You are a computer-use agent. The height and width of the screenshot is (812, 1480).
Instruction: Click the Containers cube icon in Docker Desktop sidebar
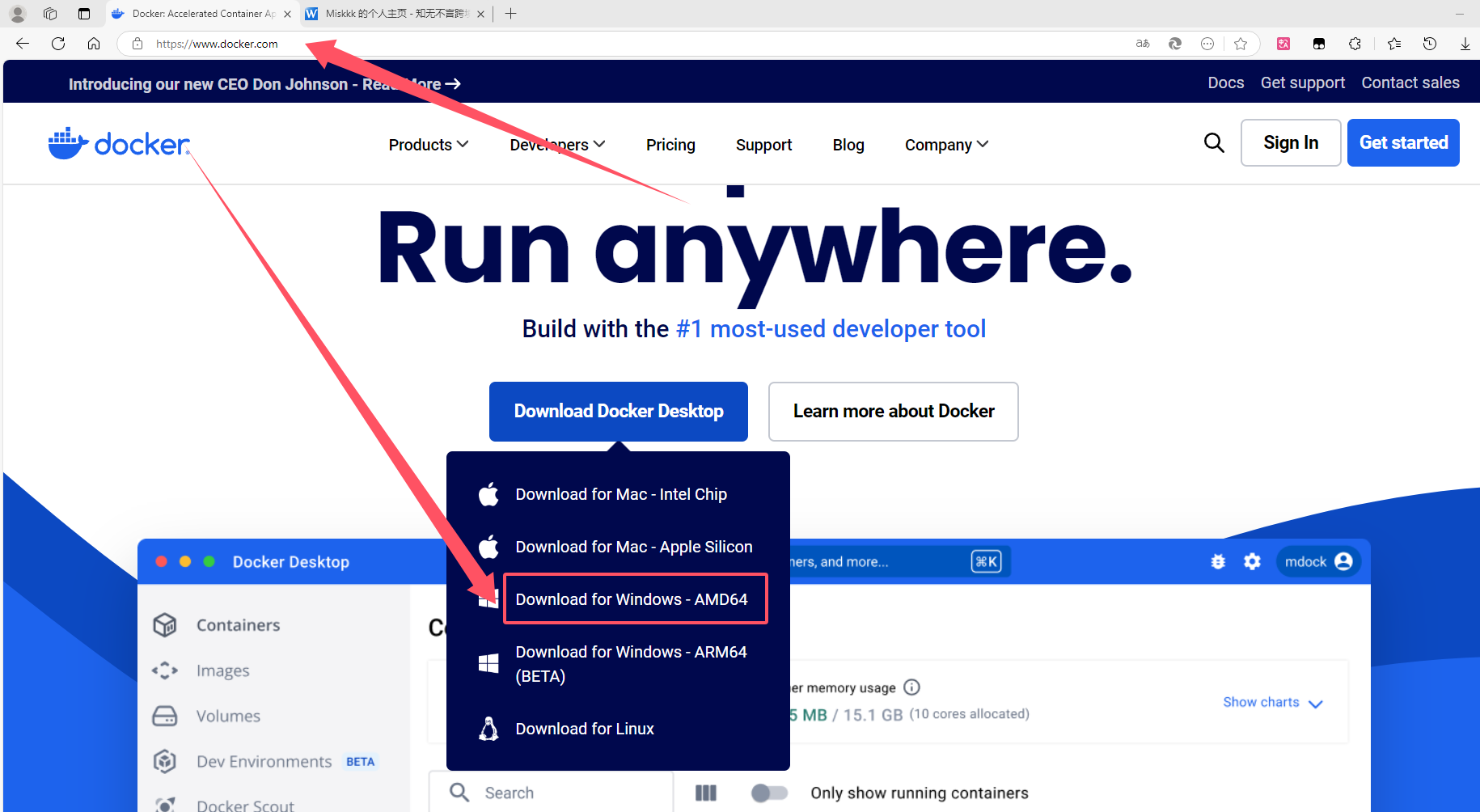165,624
